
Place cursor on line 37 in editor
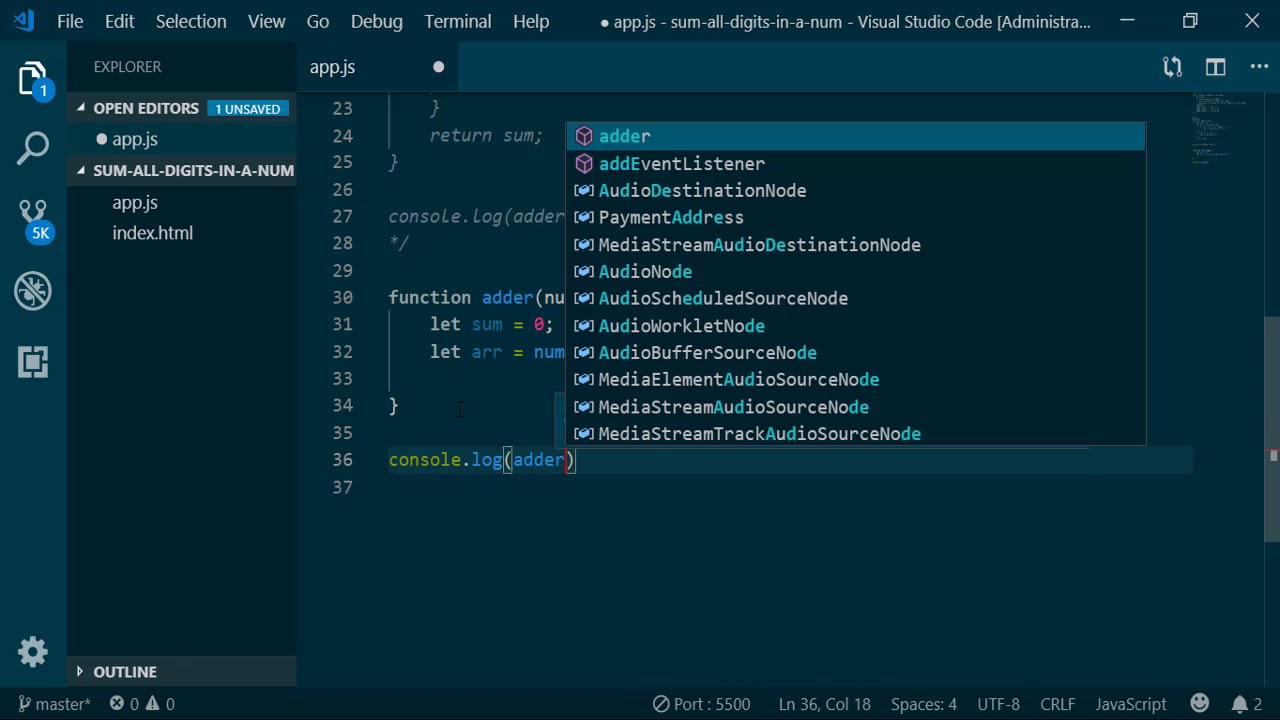[x=790, y=487]
